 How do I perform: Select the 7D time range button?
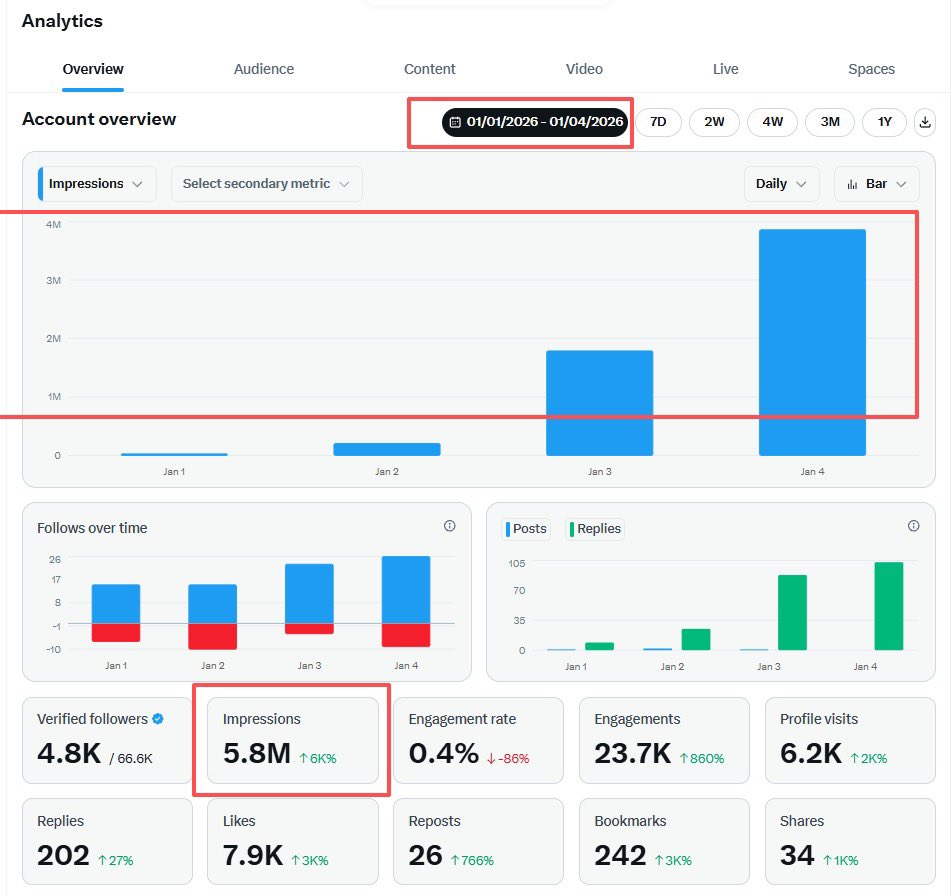coord(658,122)
